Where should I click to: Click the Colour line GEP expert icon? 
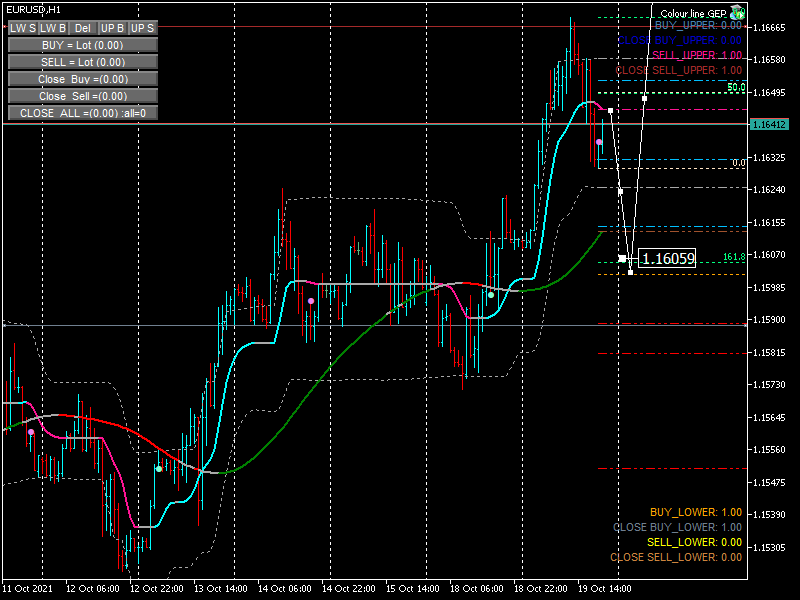(x=738, y=13)
